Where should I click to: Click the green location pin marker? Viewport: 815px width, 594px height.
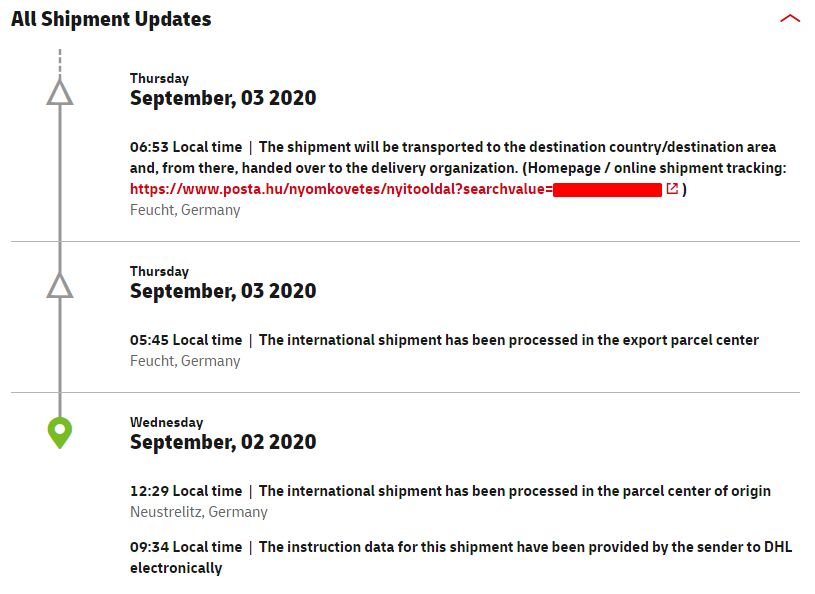60,433
